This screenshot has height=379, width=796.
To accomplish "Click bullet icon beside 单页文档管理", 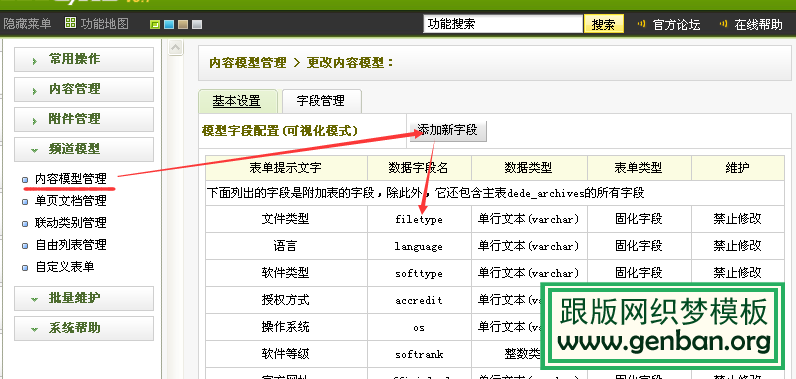I will point(25,202).
